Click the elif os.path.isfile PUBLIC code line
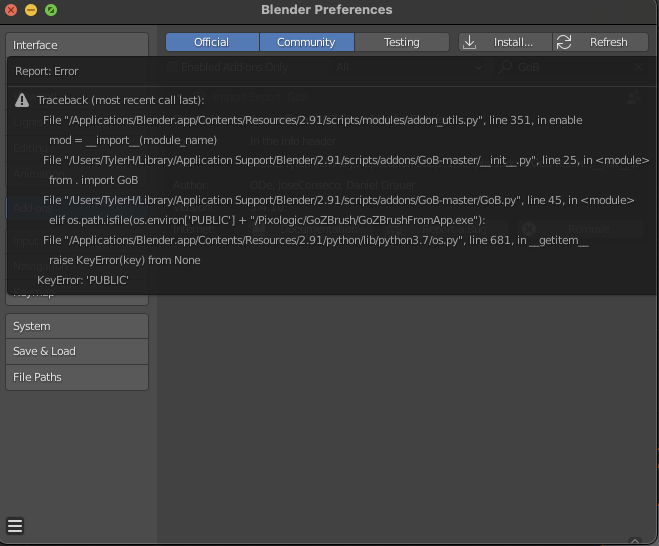659x546 pixels. tap(267, 220)
